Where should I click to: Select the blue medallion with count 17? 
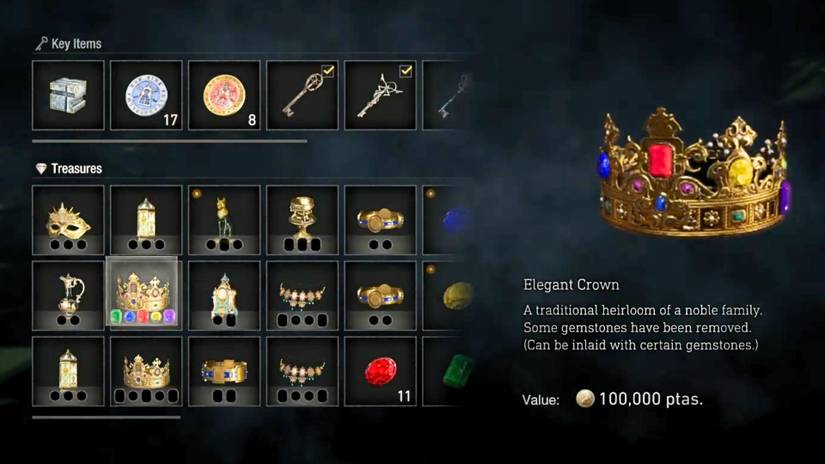coord(146,95)
